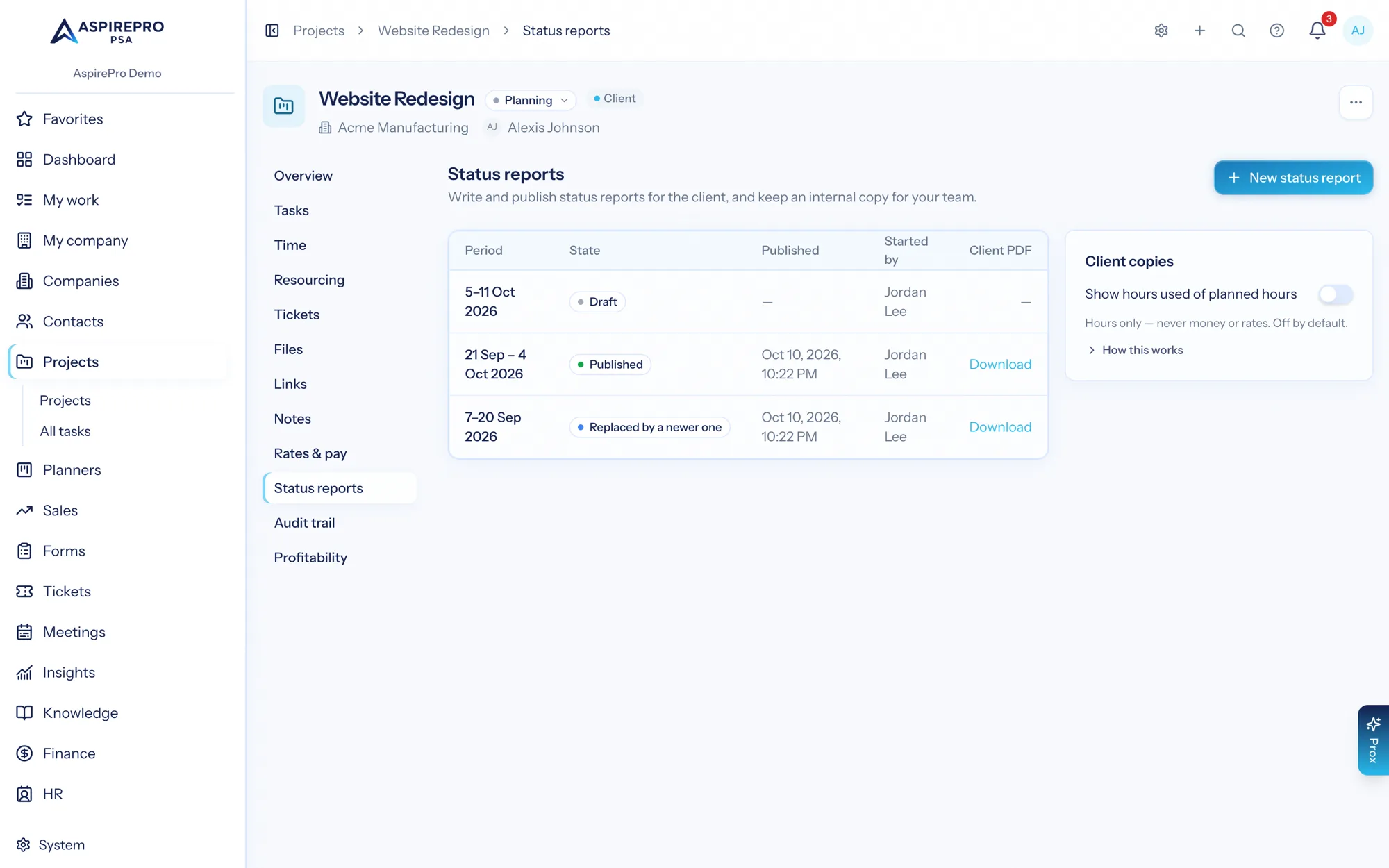Collapse the sidebar panel icon

(272, 31)
